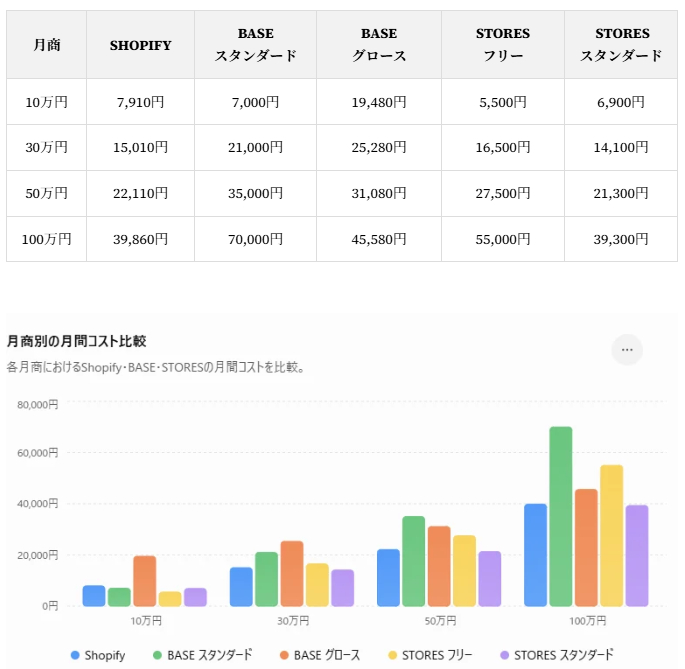Select the 5,500円 cell
The image size is (685, 669).
click(x=502, y=102)
